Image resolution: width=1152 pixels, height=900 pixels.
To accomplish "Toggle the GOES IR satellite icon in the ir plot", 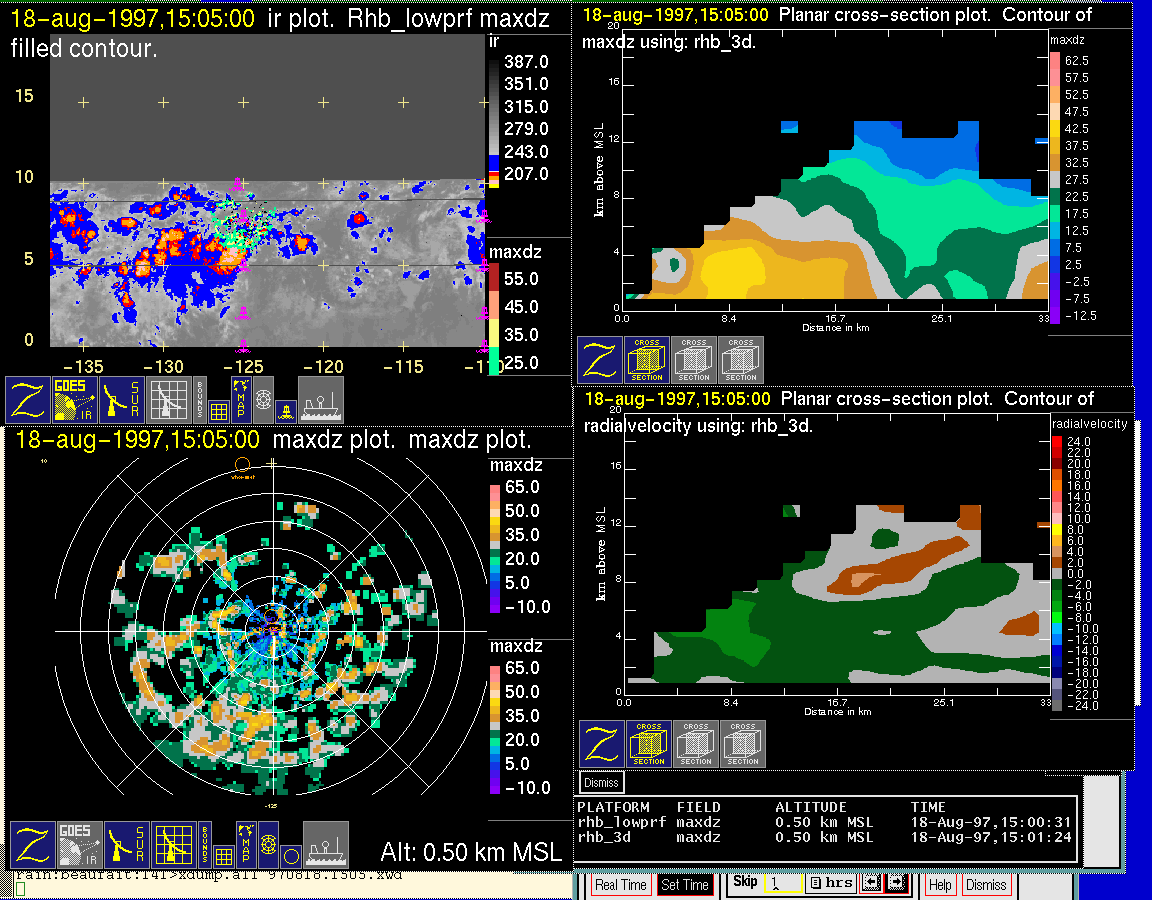I will tap(75, 400).
